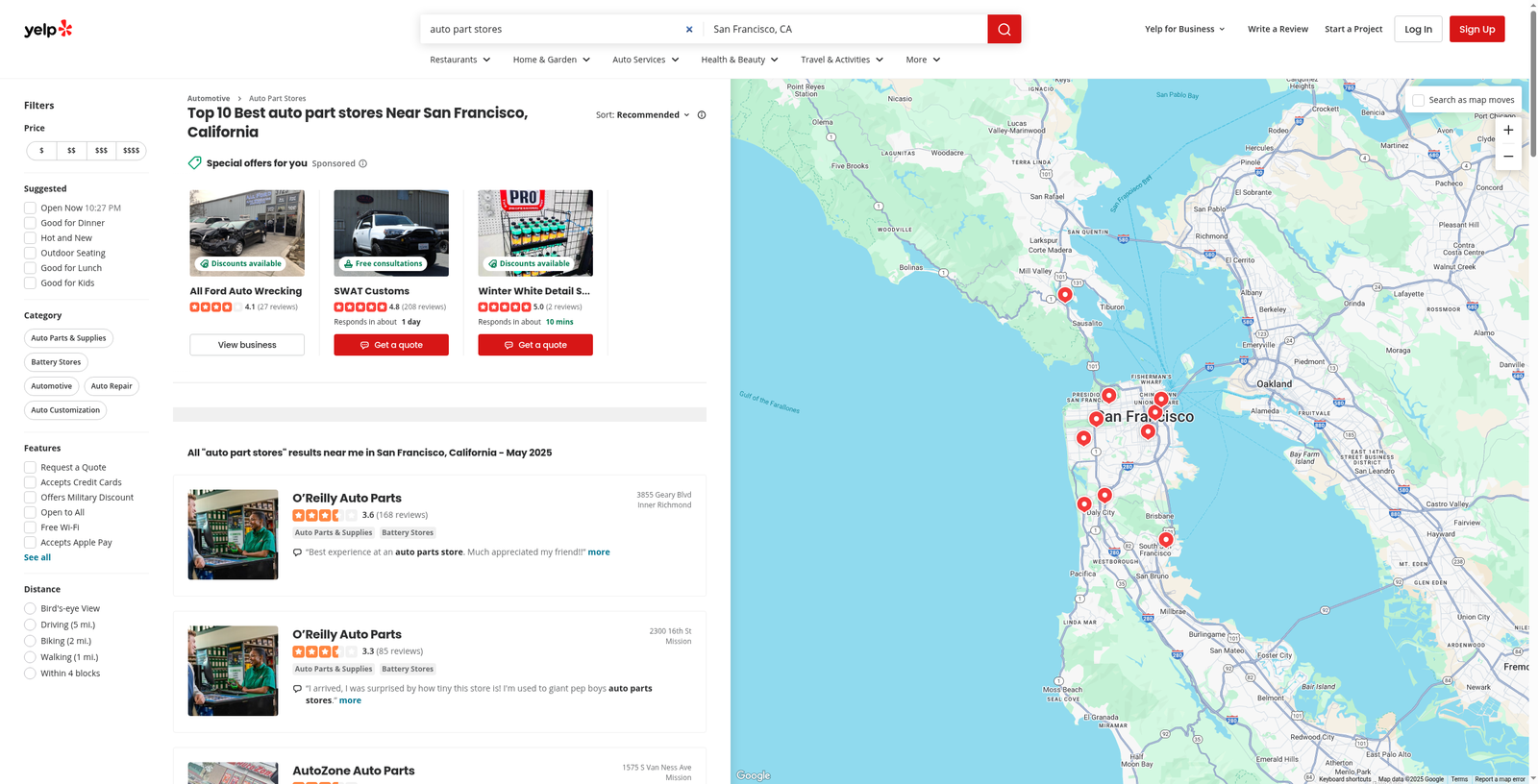Enable Good for Dinner filter
Screen dimensions: 1538x784
pos(30,223)
